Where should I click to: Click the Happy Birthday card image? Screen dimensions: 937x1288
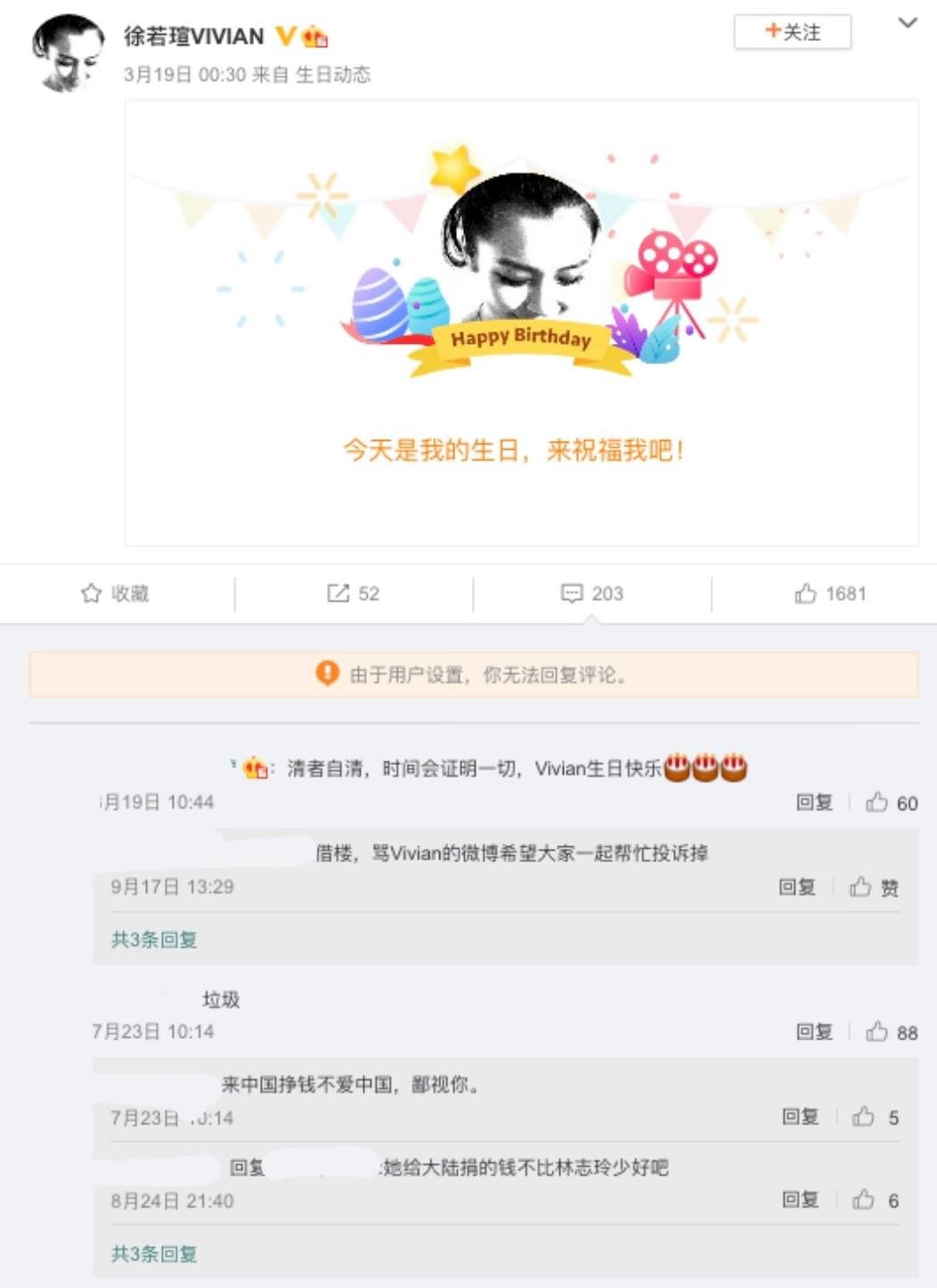click(x=521, y=322)
